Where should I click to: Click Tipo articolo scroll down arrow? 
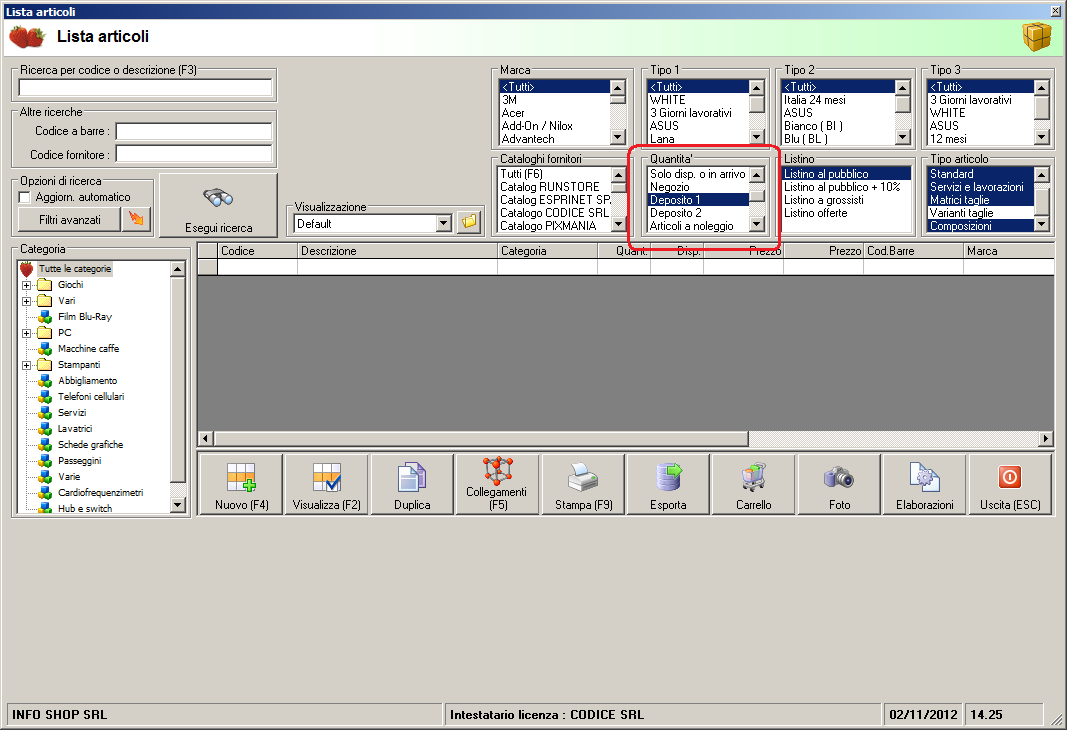1041,224
